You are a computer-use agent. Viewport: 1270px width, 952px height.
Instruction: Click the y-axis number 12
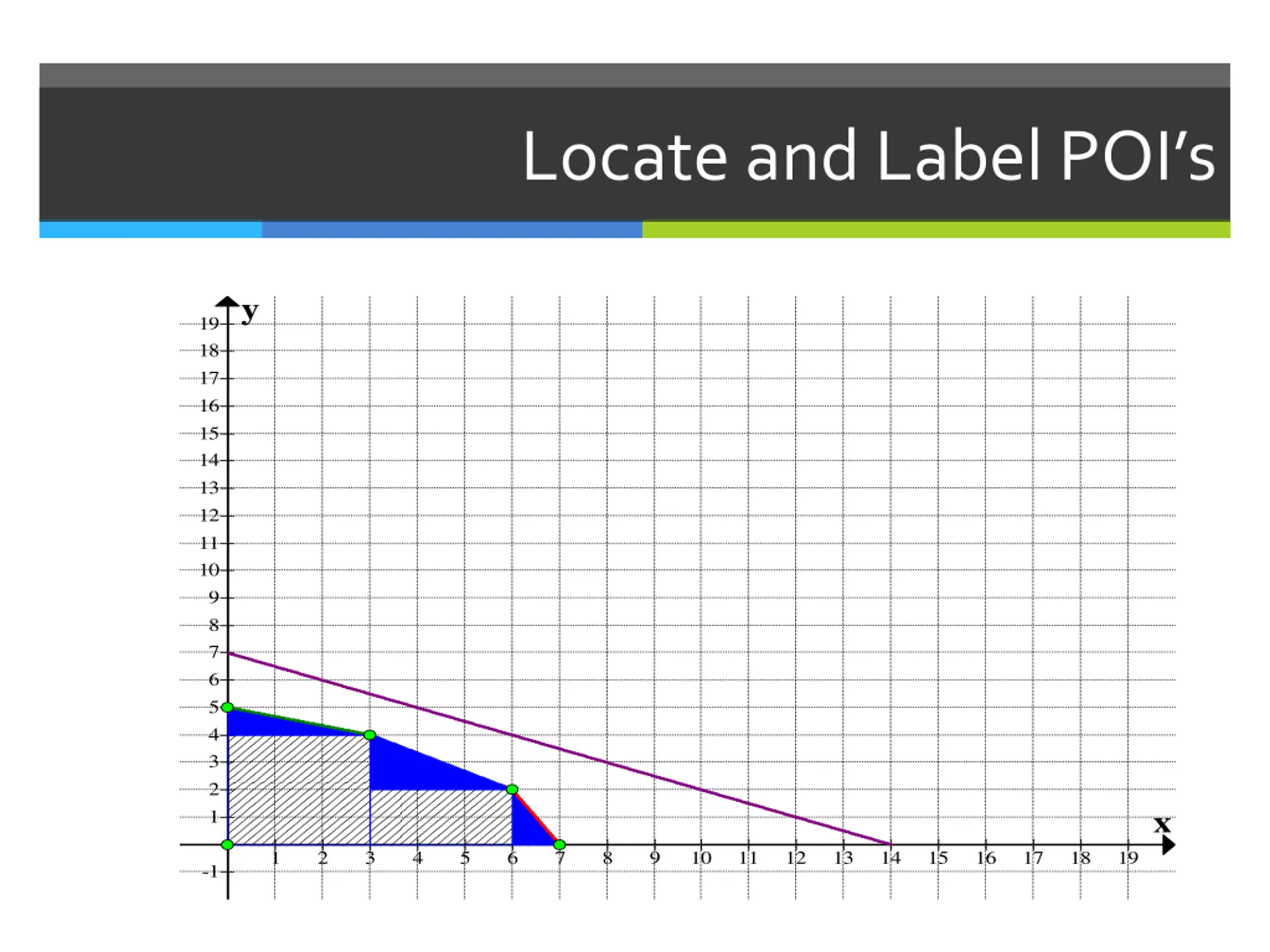coord(209,515)
